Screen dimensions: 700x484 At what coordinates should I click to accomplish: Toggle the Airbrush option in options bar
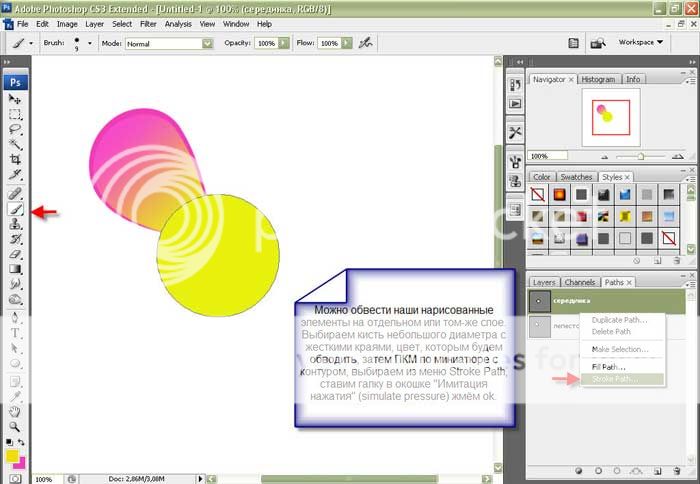point(366,44)
